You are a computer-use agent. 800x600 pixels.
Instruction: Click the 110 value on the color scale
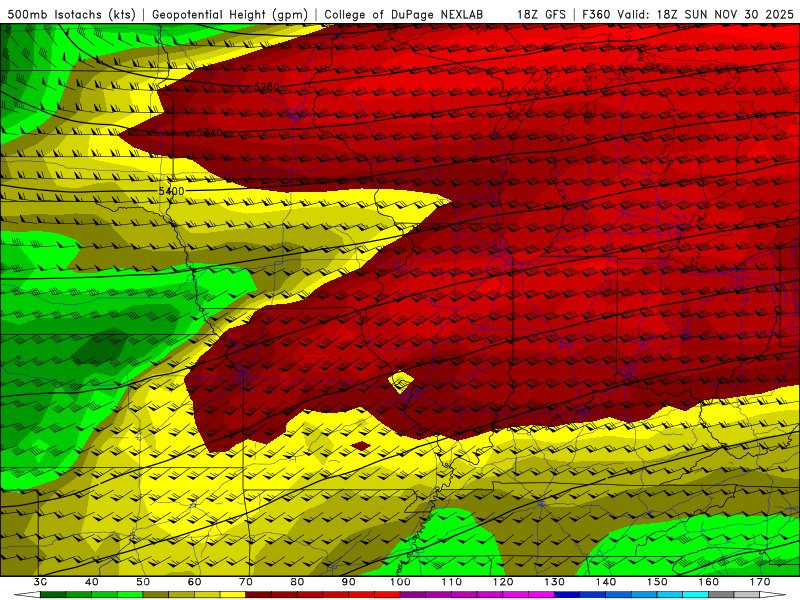pos(452,582)
